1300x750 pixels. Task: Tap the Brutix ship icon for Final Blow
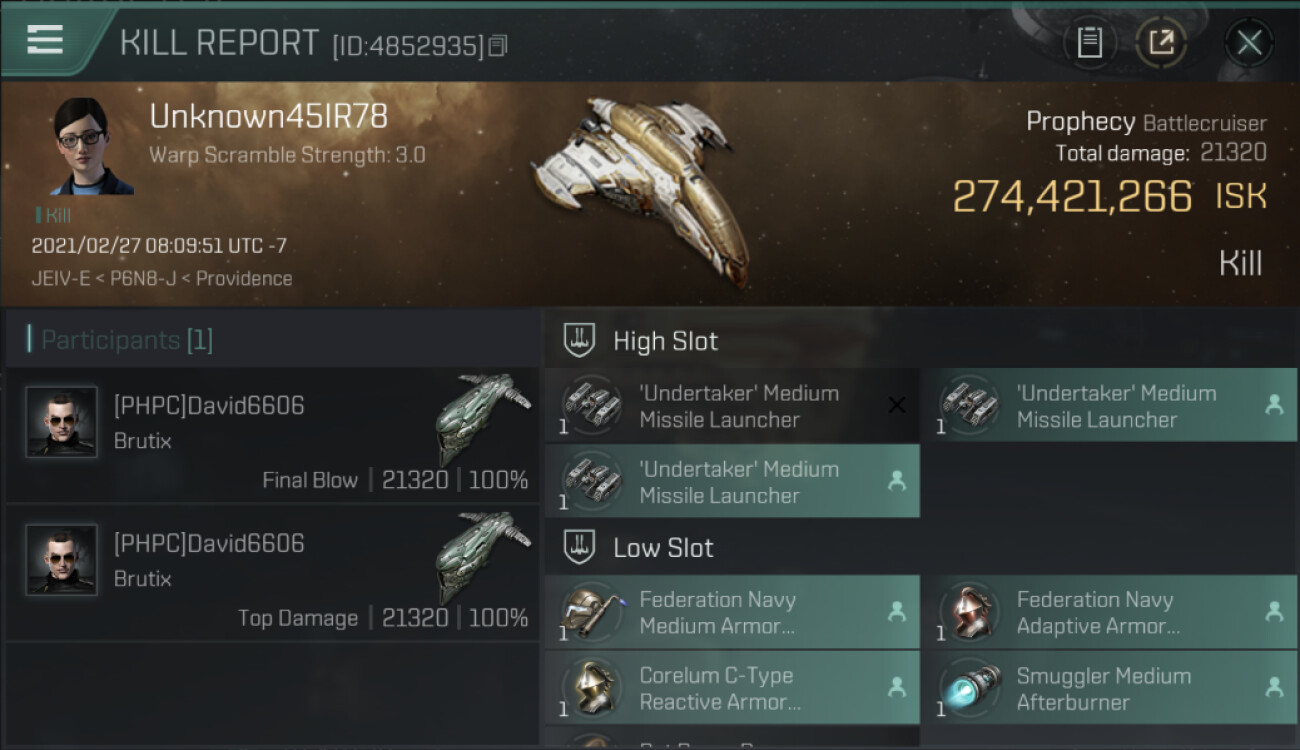(484, 417)
